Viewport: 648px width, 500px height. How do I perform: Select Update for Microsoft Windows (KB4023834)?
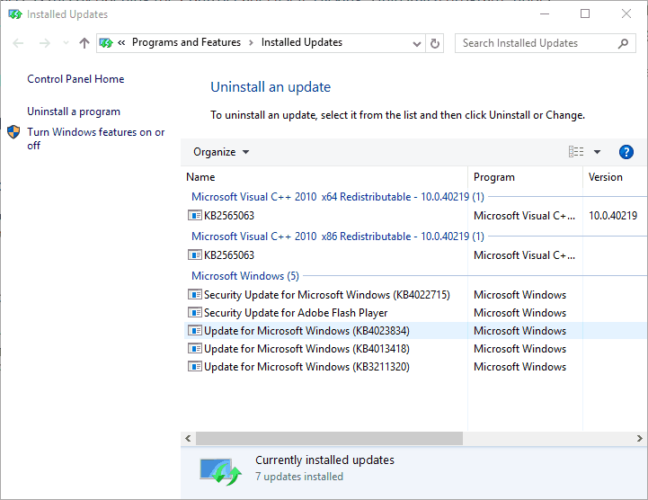415,331
